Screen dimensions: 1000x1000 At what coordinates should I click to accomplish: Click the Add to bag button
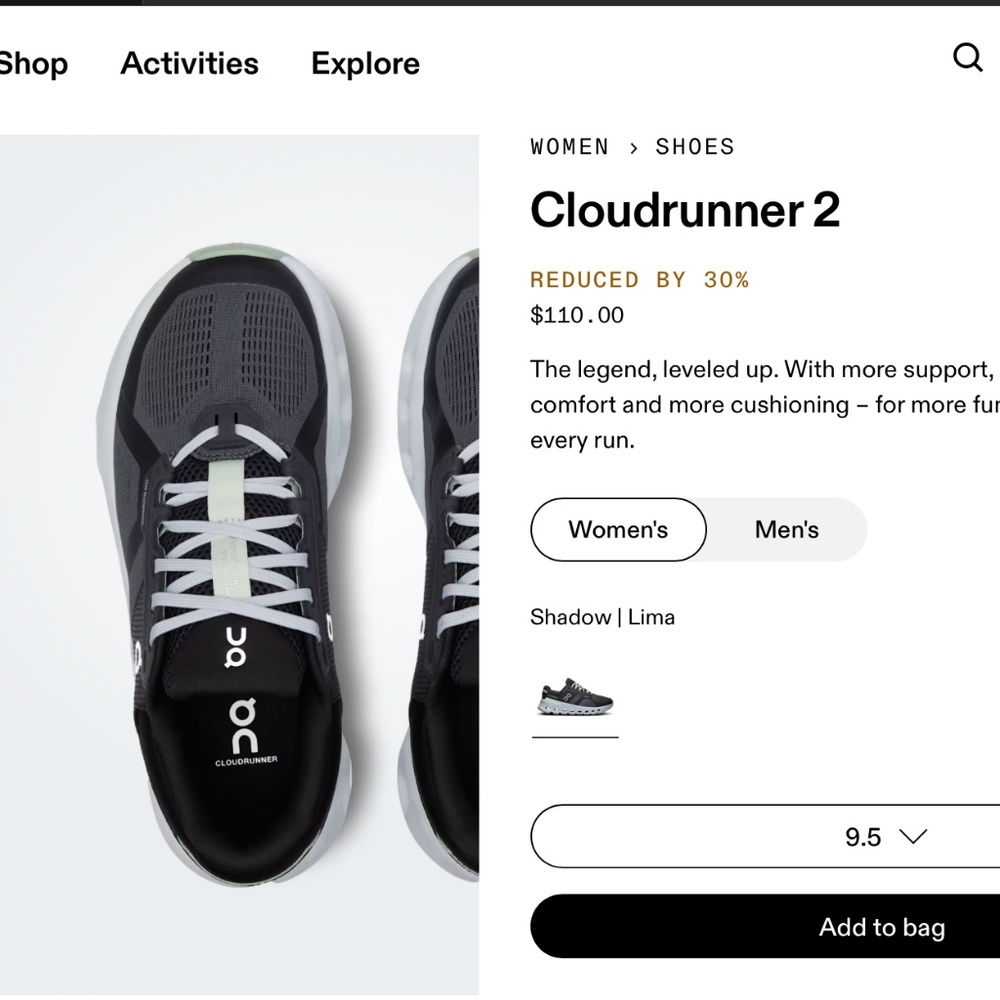click(x=881, y=927)
